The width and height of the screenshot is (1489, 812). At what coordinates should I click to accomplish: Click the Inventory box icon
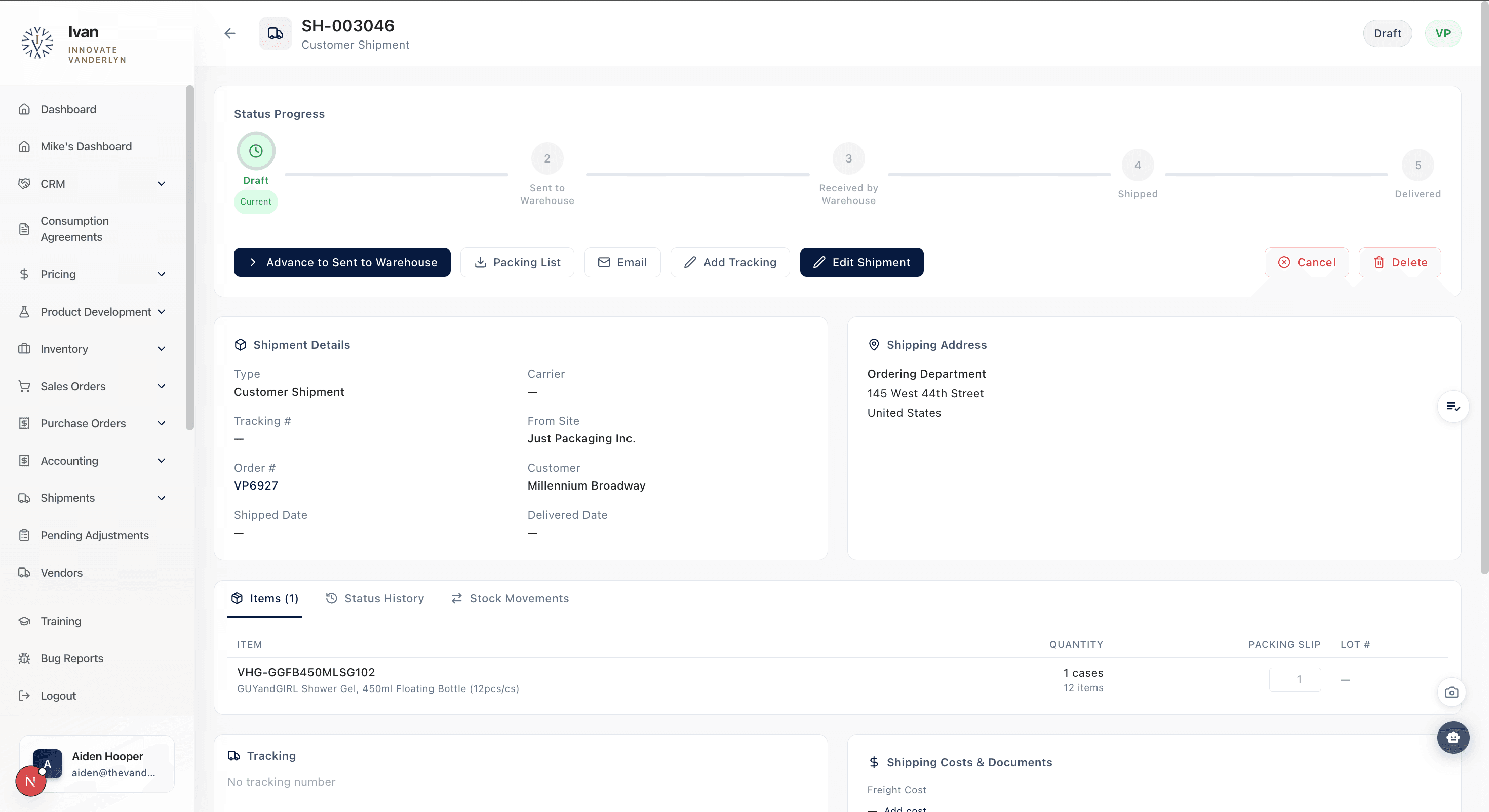24,349
